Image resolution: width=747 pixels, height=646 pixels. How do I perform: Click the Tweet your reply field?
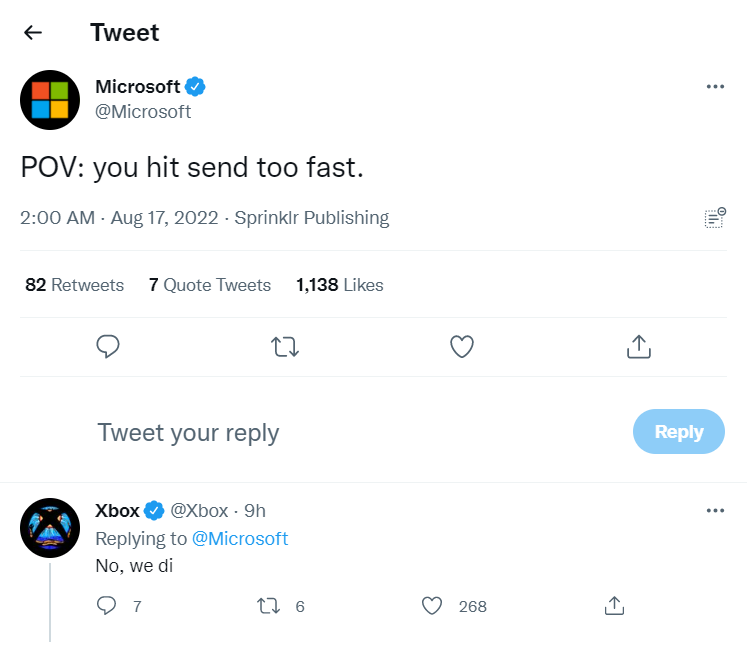tap(350, 432)
